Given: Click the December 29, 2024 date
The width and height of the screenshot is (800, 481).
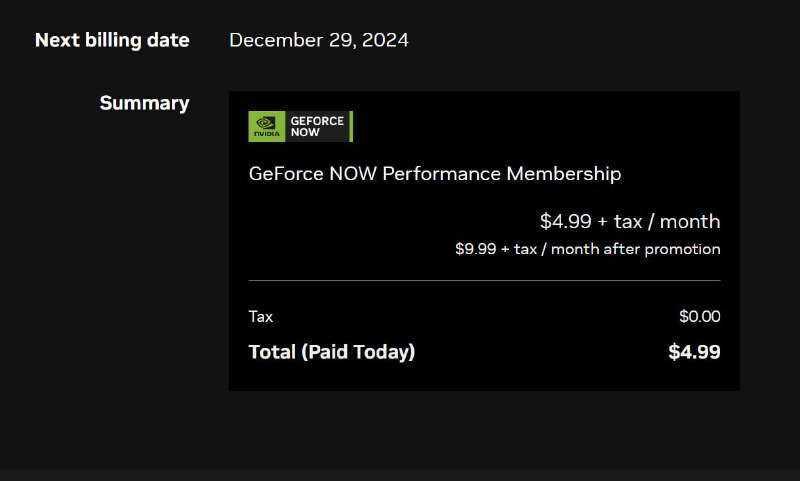Looking at the screenshot, I should (319, 40).
